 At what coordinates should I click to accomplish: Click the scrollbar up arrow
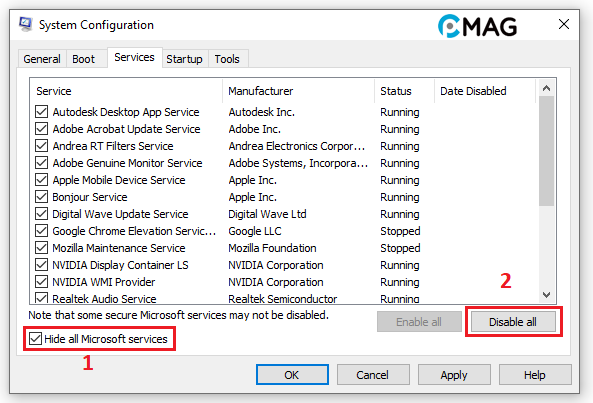click(x=546, y=88)
